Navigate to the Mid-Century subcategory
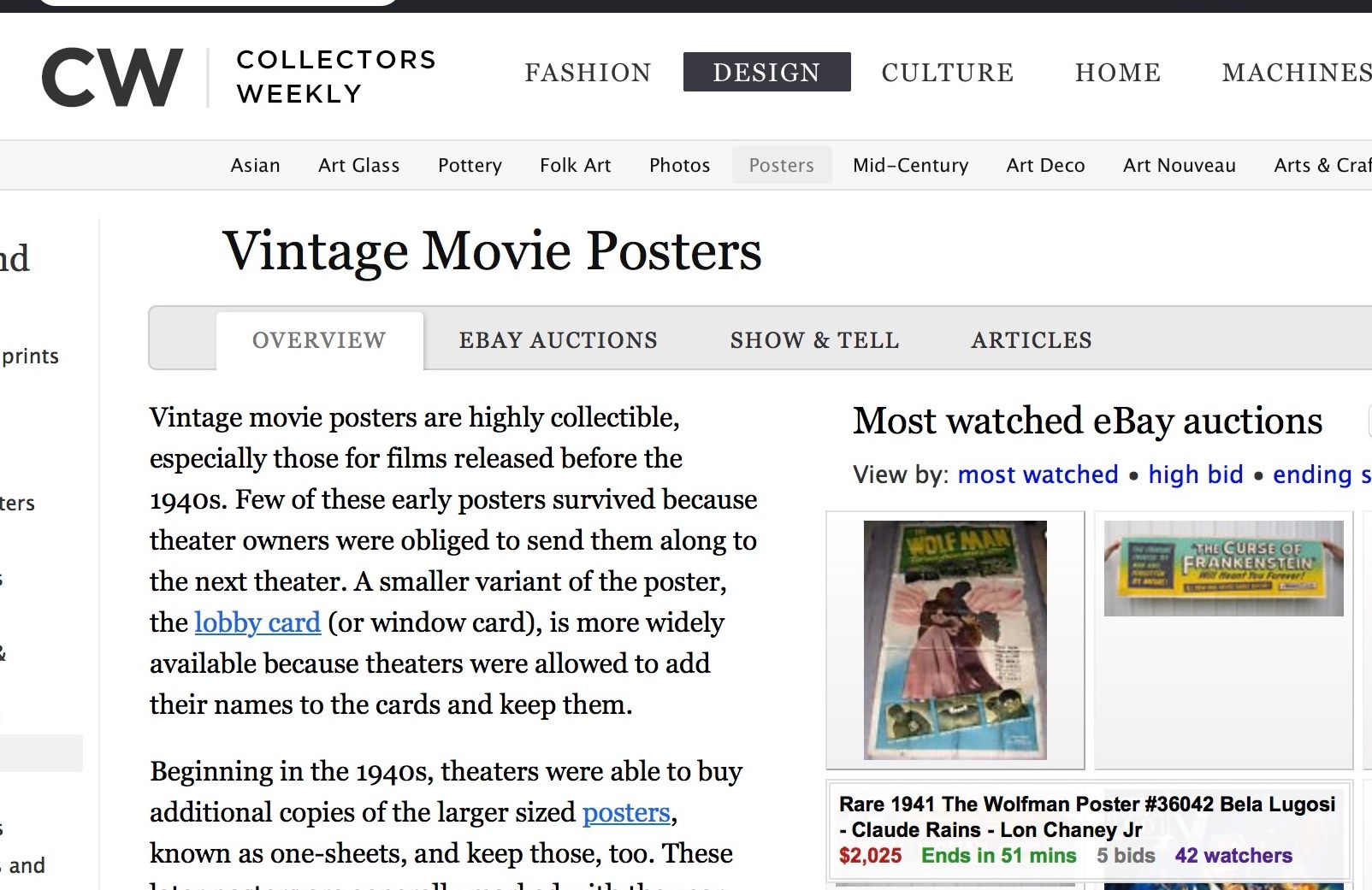 [910, 165]
